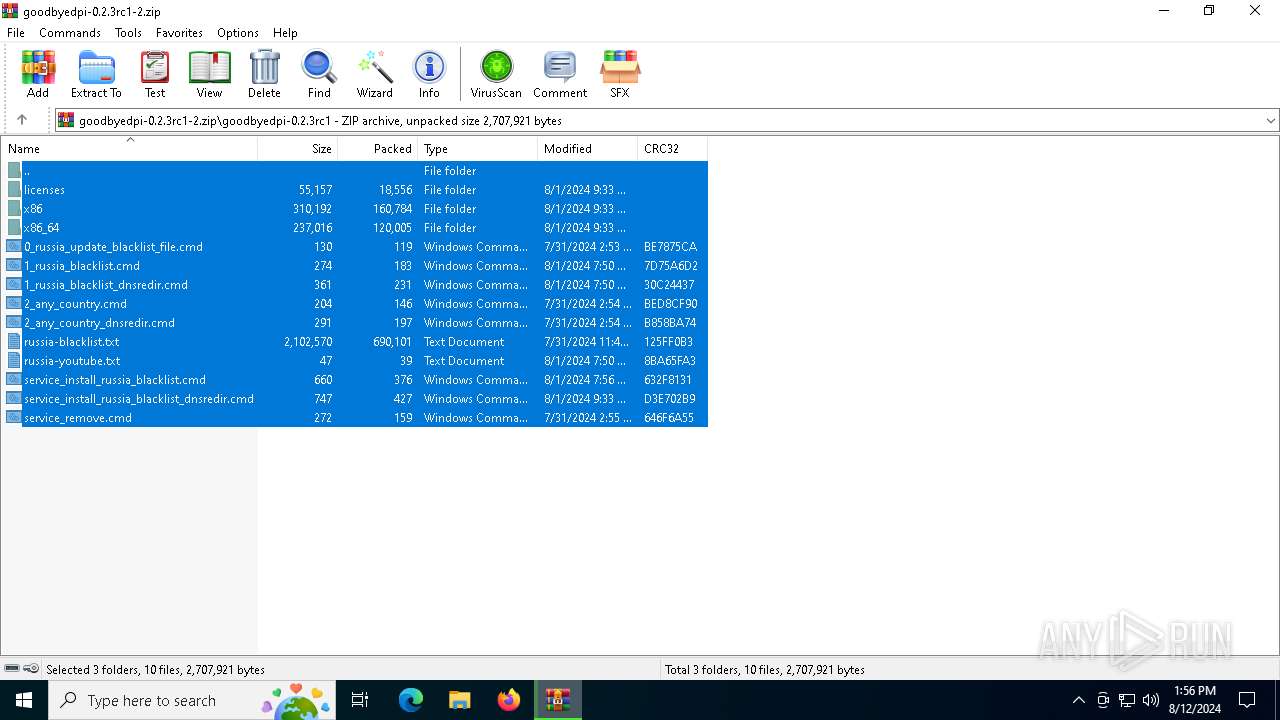Open the View file tool
This screenshot has height=720, width=1280.
(x=209, y=75)
